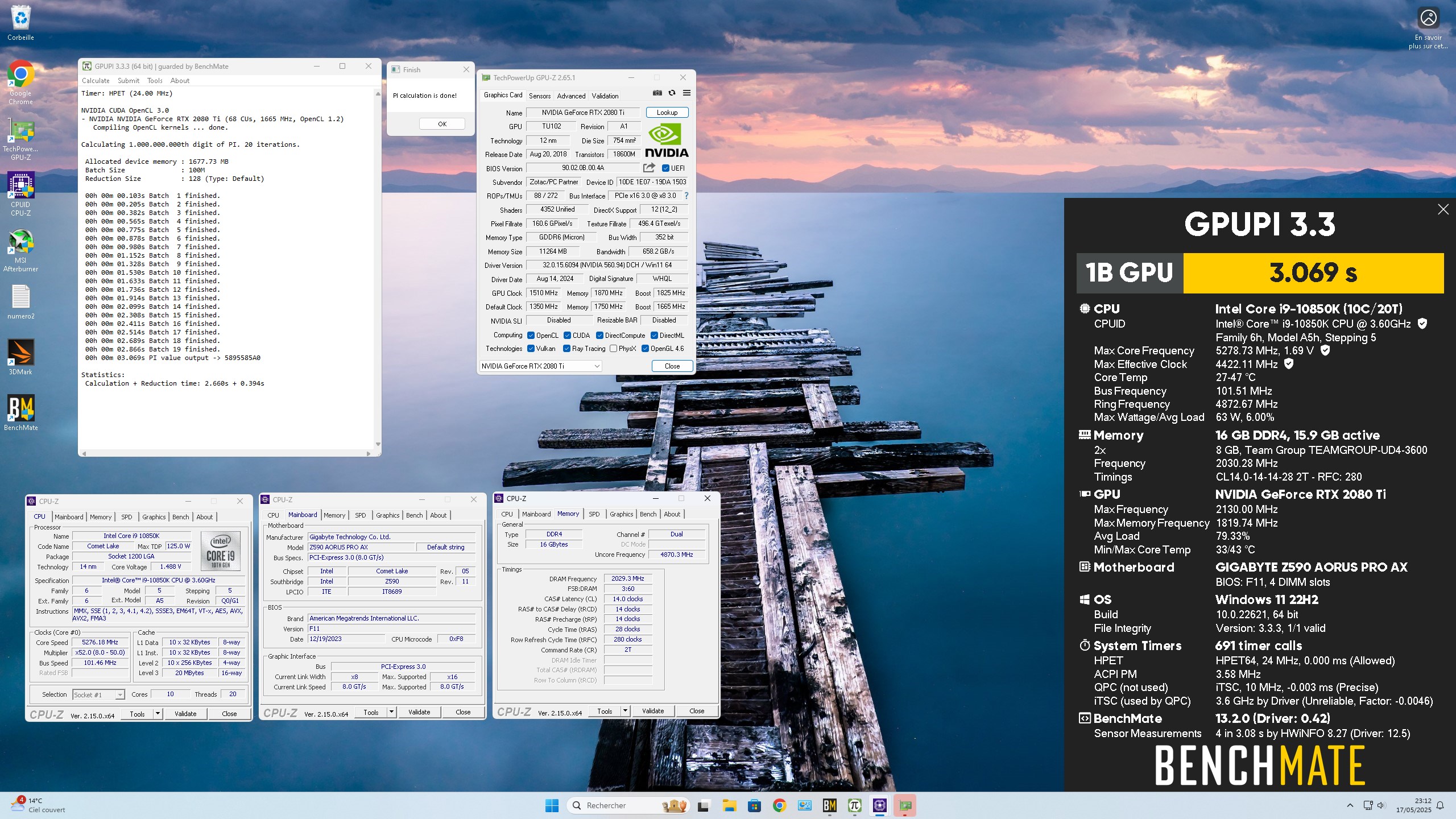The width and height of the screenshot is (1456, 819).
Task: Click the Lookup button in GPU-Z
Action: [667, 113]
